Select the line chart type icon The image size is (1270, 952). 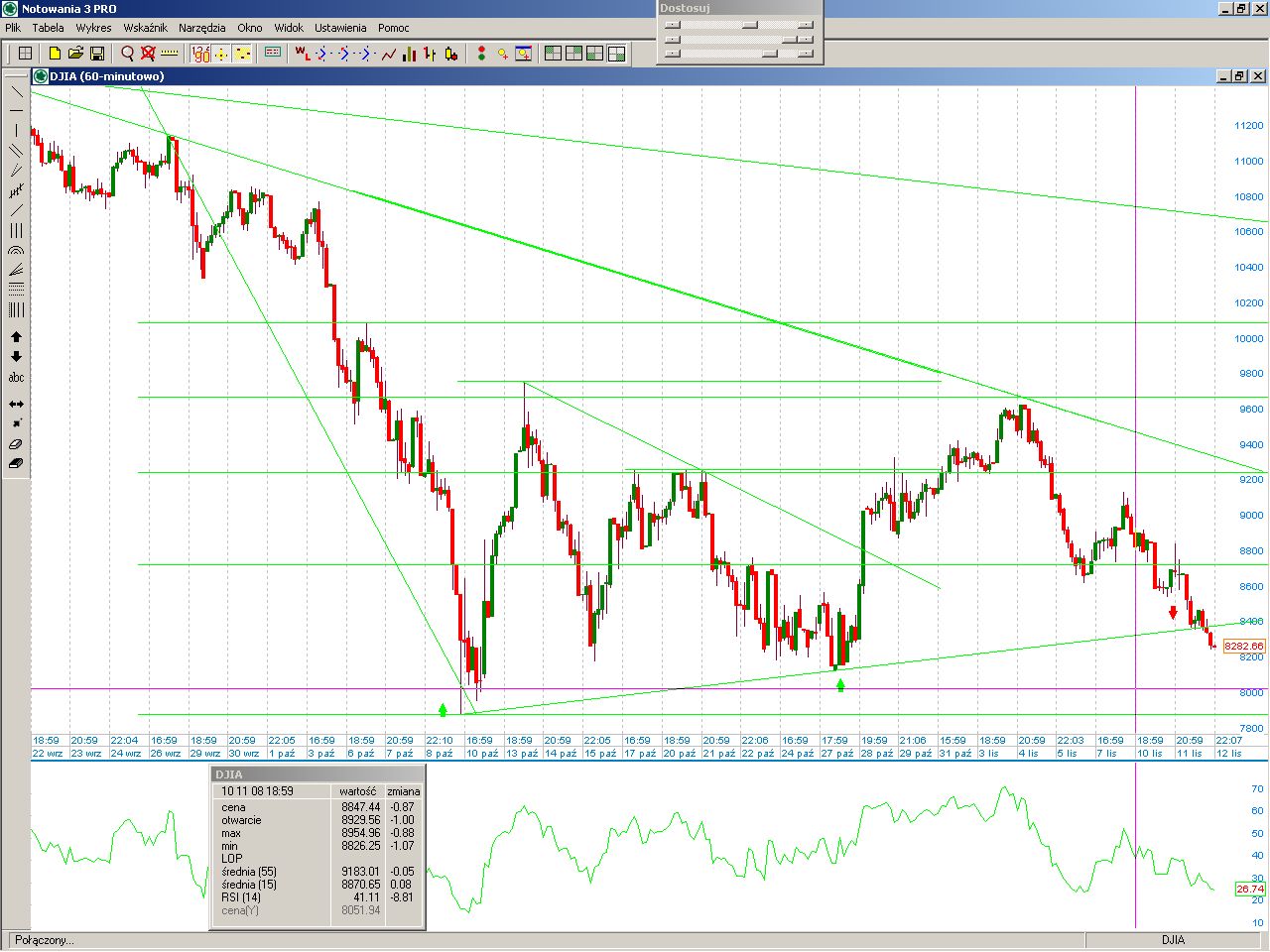[388, 54]
